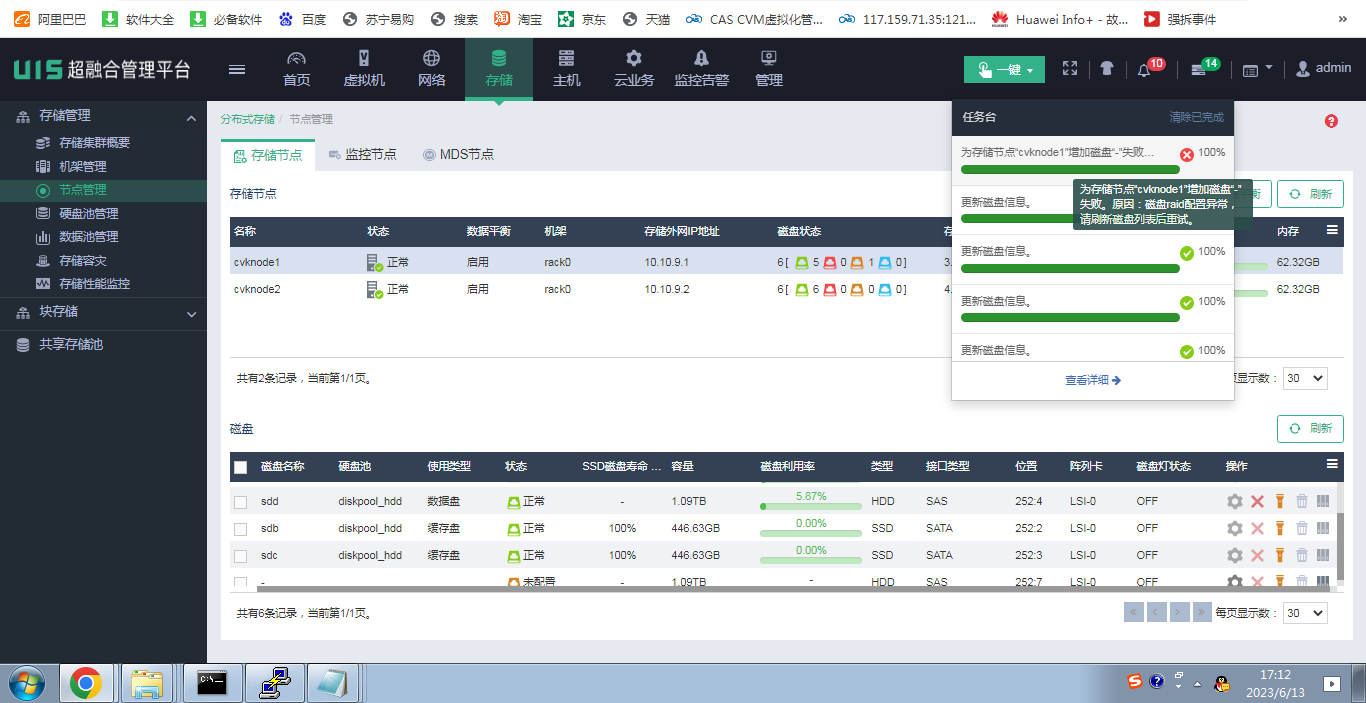Image resolution: width=1366 pixels, height=703 pixels.
Task: Open 共享存储池 in sidebar
Action: 70,344
